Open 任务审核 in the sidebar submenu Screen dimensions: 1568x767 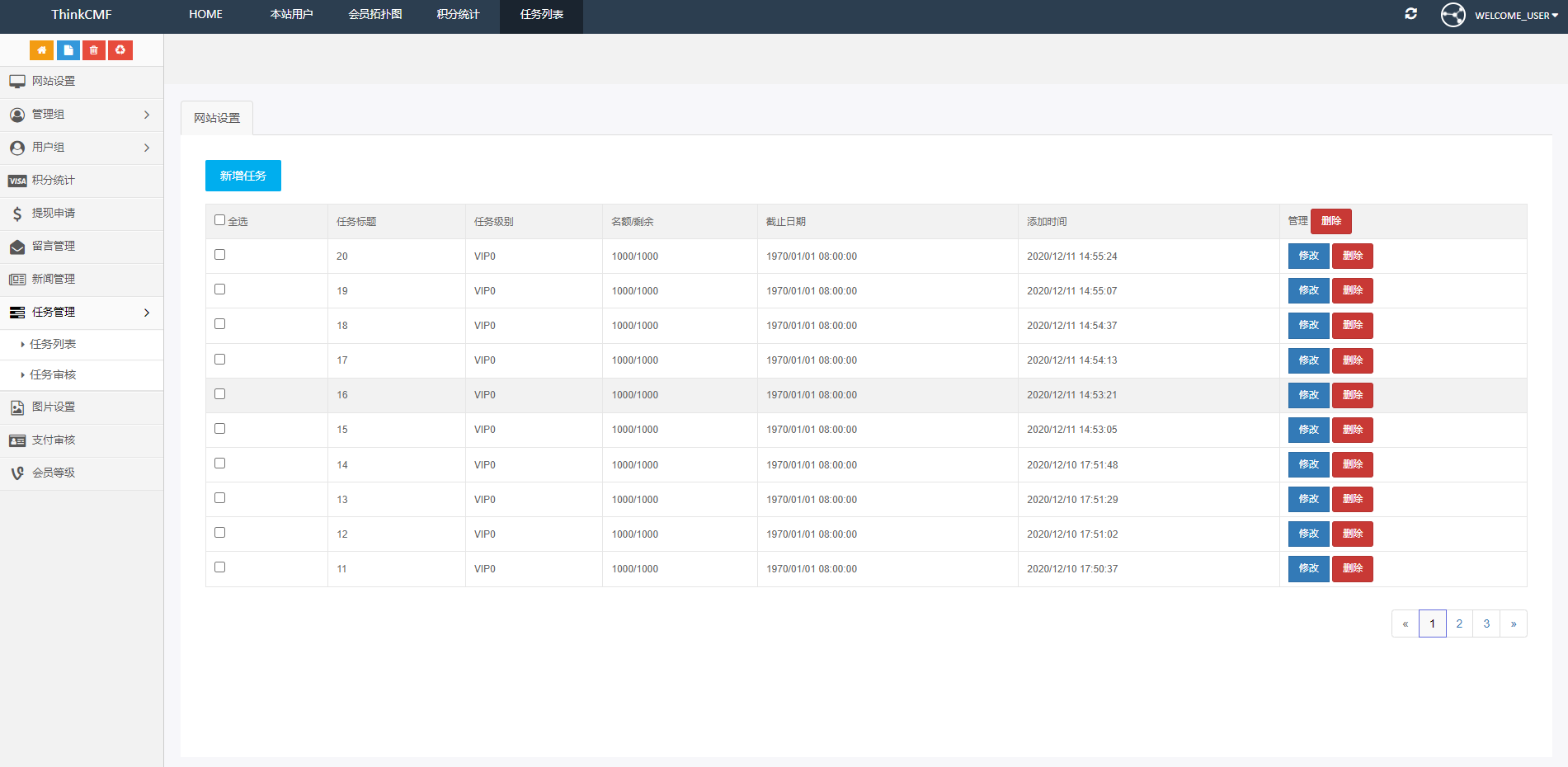click(53, 375)
